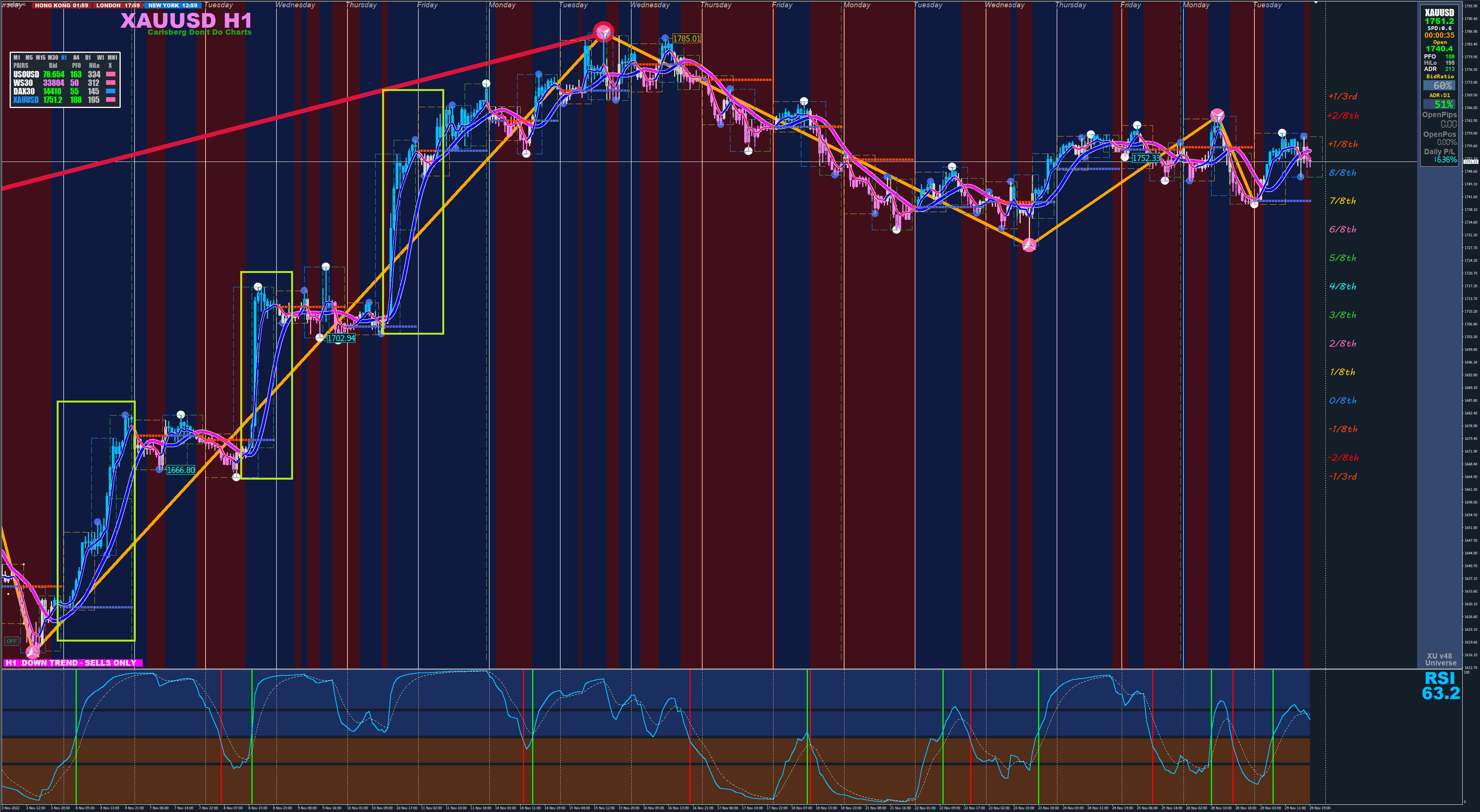The image size is (1480, 812).
Task: Click the 1666.80 price label tag
Action: 180,470
